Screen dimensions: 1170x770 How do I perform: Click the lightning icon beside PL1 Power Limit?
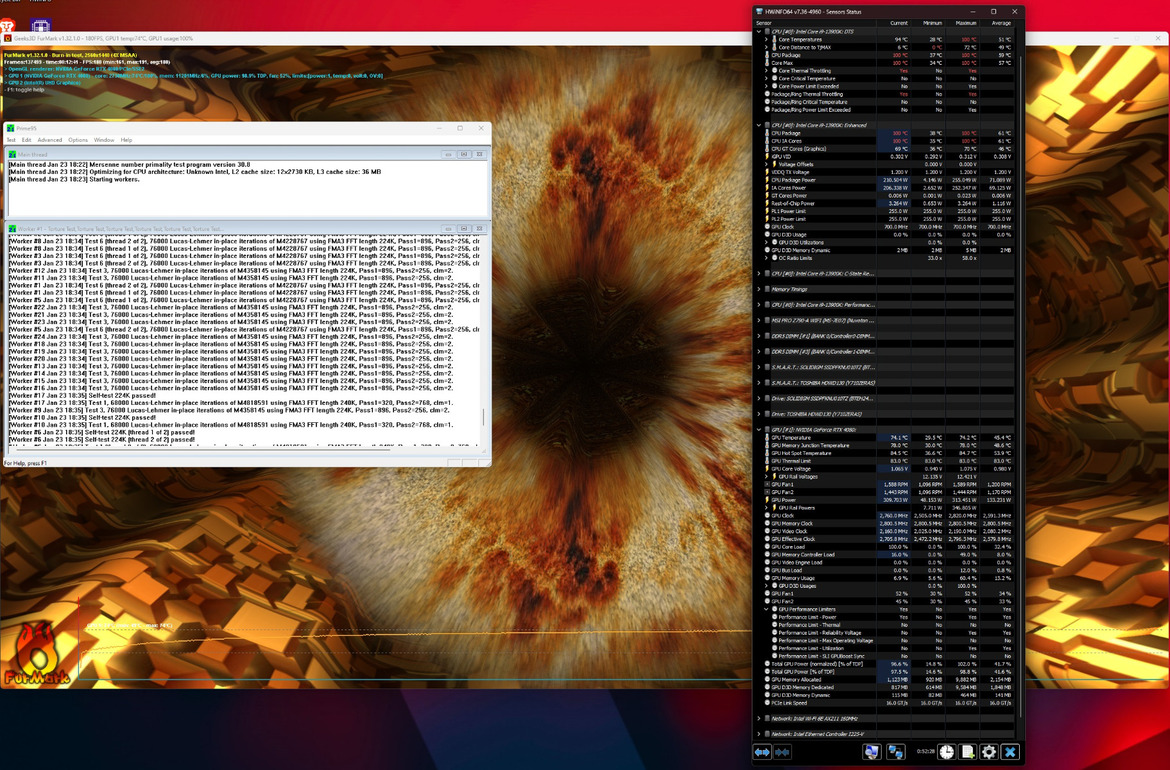(x=767, y=211)
